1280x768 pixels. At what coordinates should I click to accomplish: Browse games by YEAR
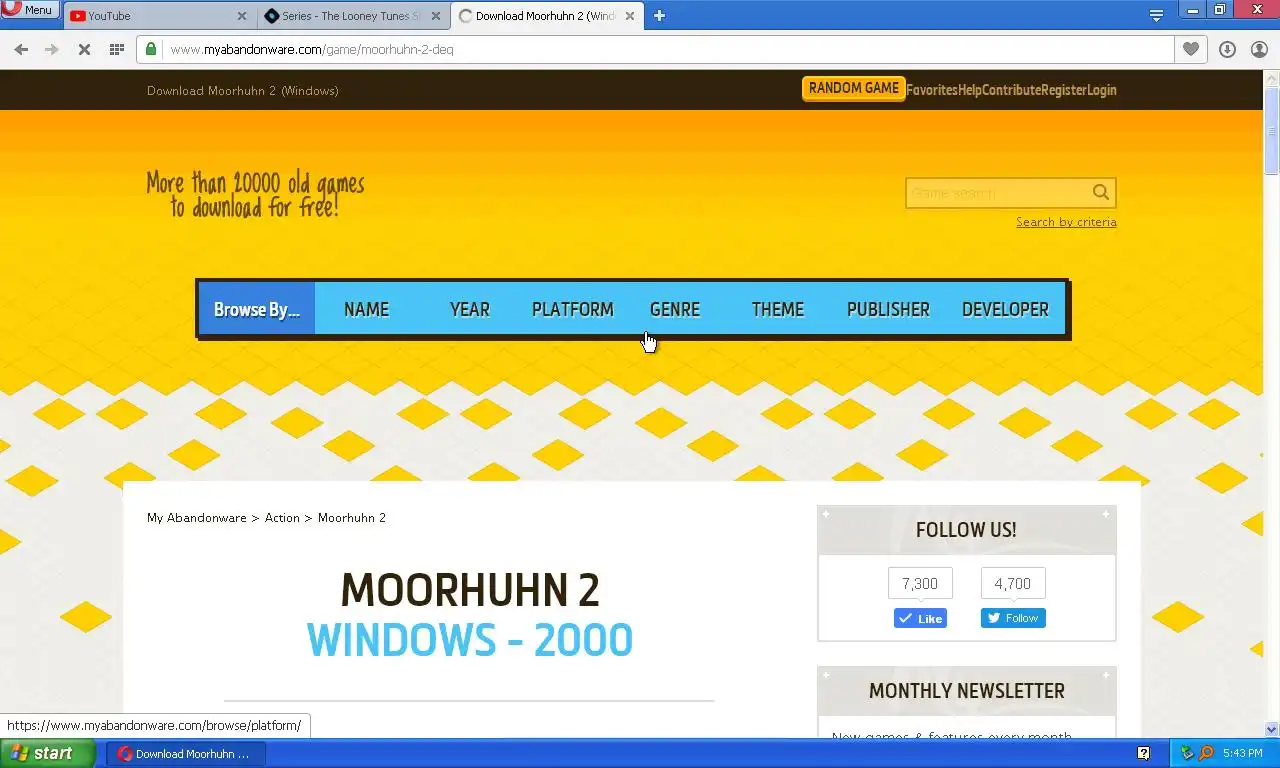point(469,310)
